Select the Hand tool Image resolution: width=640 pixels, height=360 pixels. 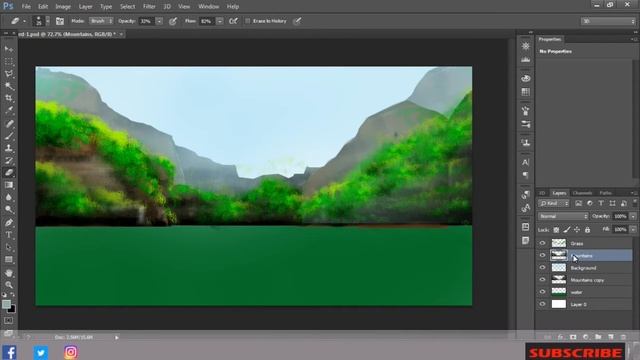coord(9,273)
